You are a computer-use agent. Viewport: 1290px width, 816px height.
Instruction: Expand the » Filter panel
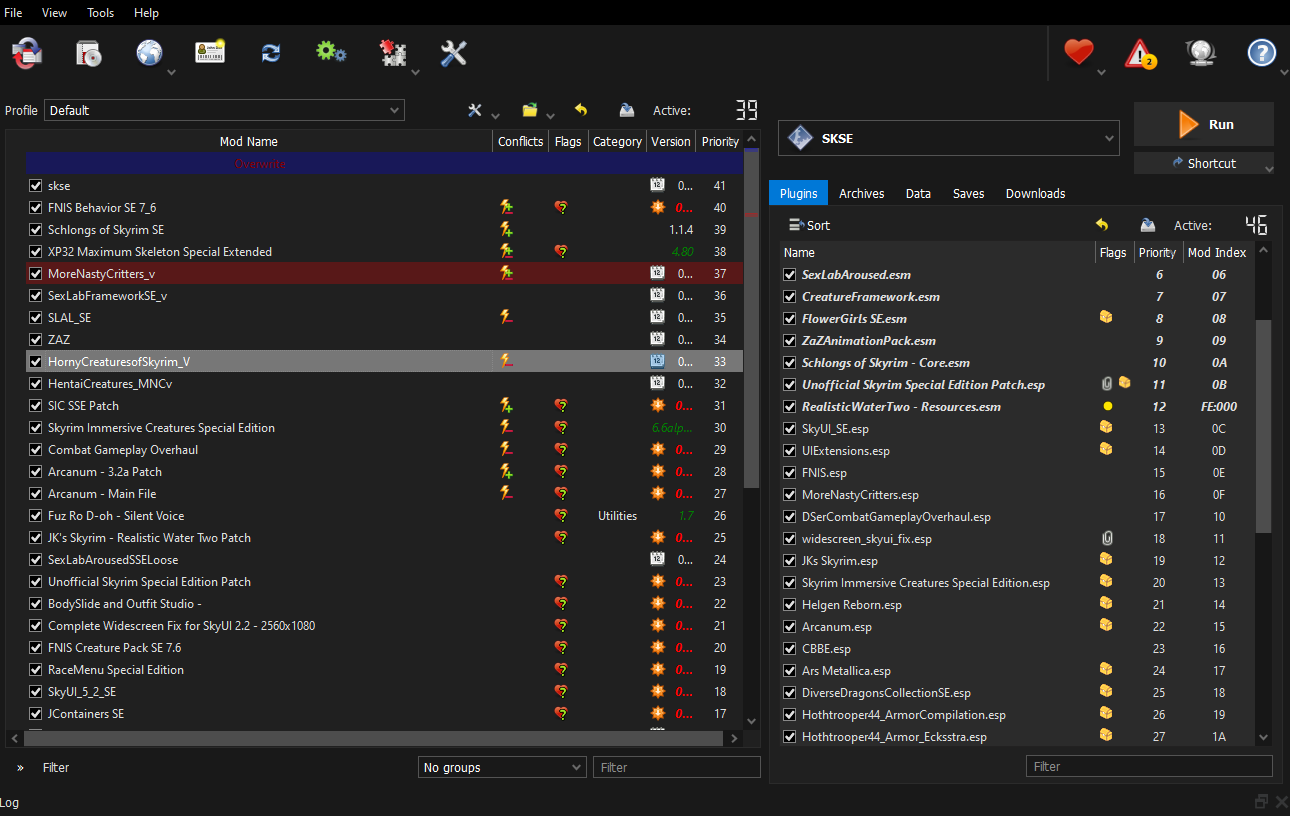[x=20, y=767]
